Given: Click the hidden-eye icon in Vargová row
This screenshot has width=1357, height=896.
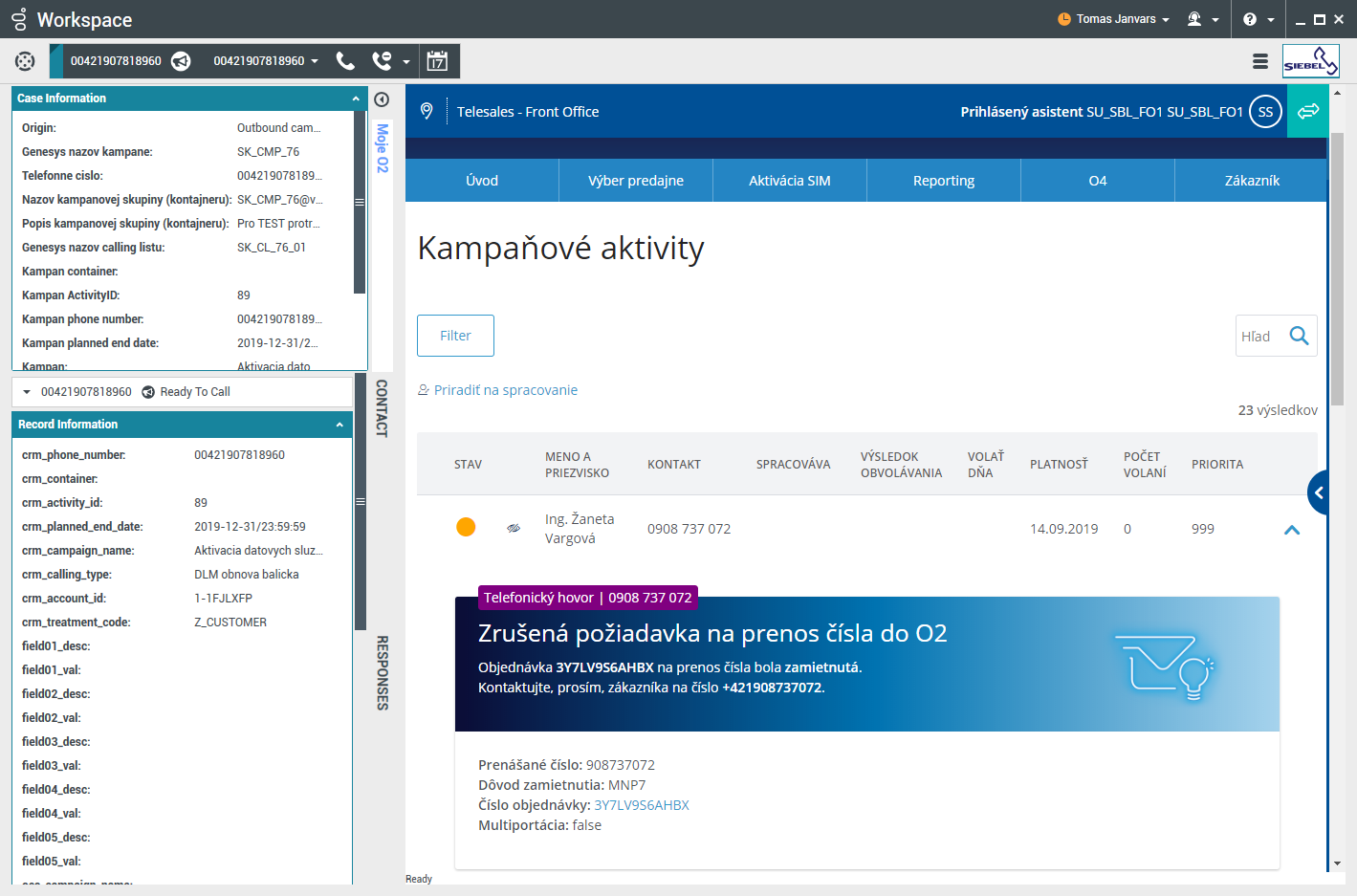Looking at the screenshot, I should [514, 528].
